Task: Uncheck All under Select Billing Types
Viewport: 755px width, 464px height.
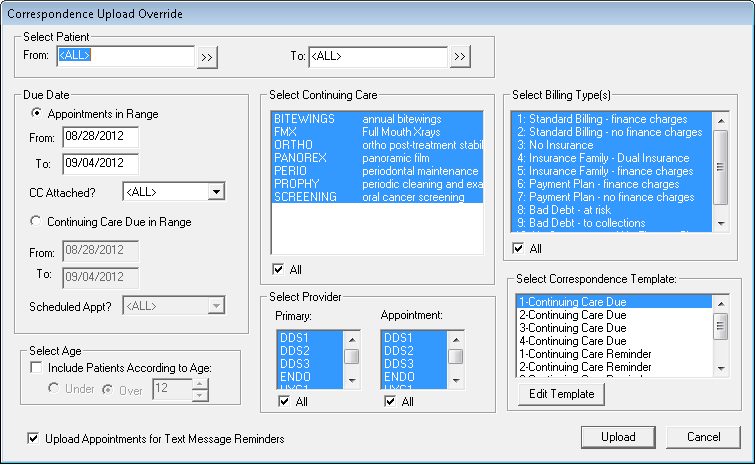Action: point(518,247)
